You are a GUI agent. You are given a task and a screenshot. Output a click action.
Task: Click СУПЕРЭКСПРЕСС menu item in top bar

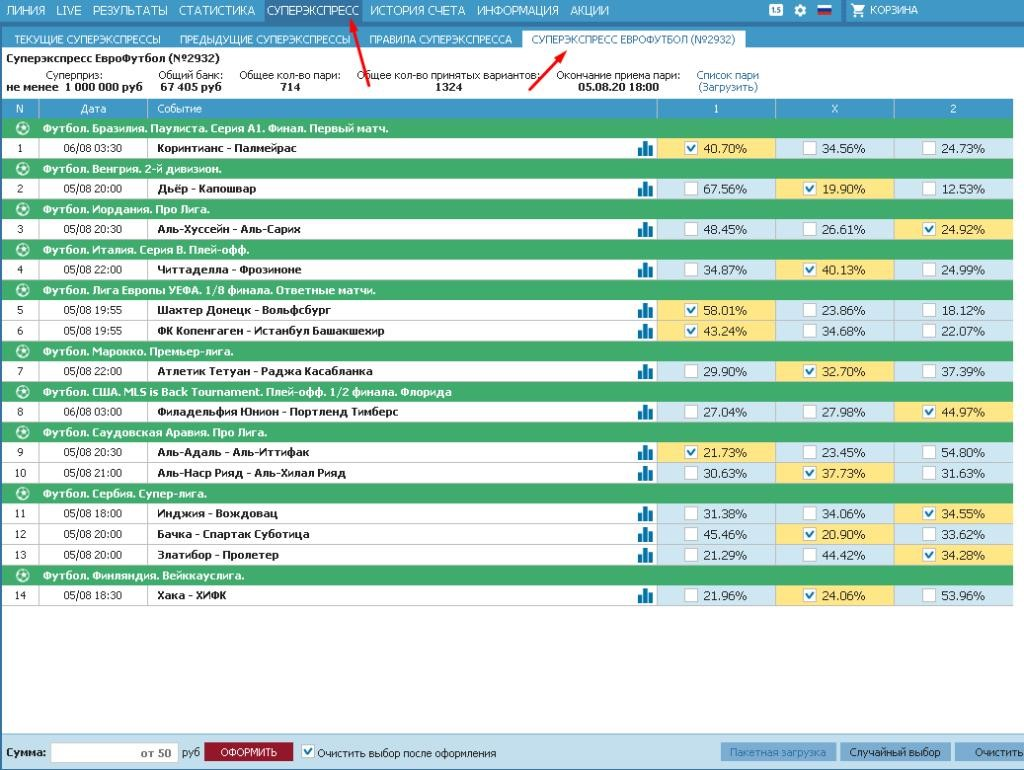(313, 10)
